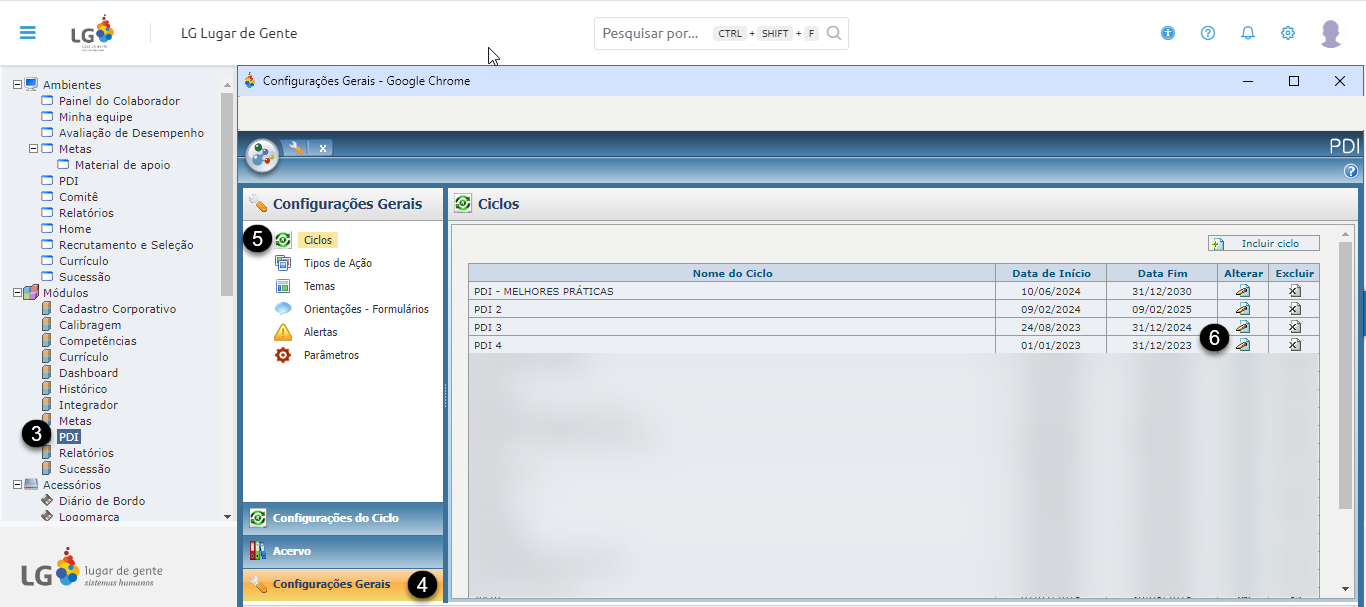Screen dimensions: 1366x607
Task: Collapse the Módulos tree node
Action: (17, 293)
